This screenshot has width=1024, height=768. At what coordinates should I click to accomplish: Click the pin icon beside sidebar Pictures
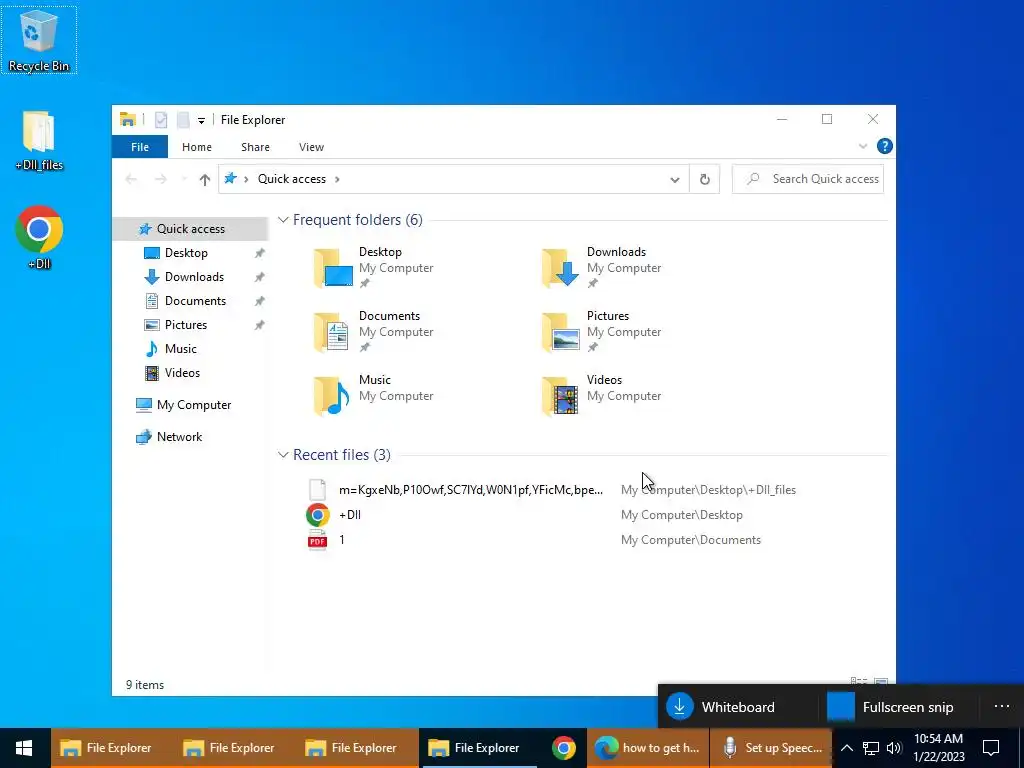(x=259, y=325)
